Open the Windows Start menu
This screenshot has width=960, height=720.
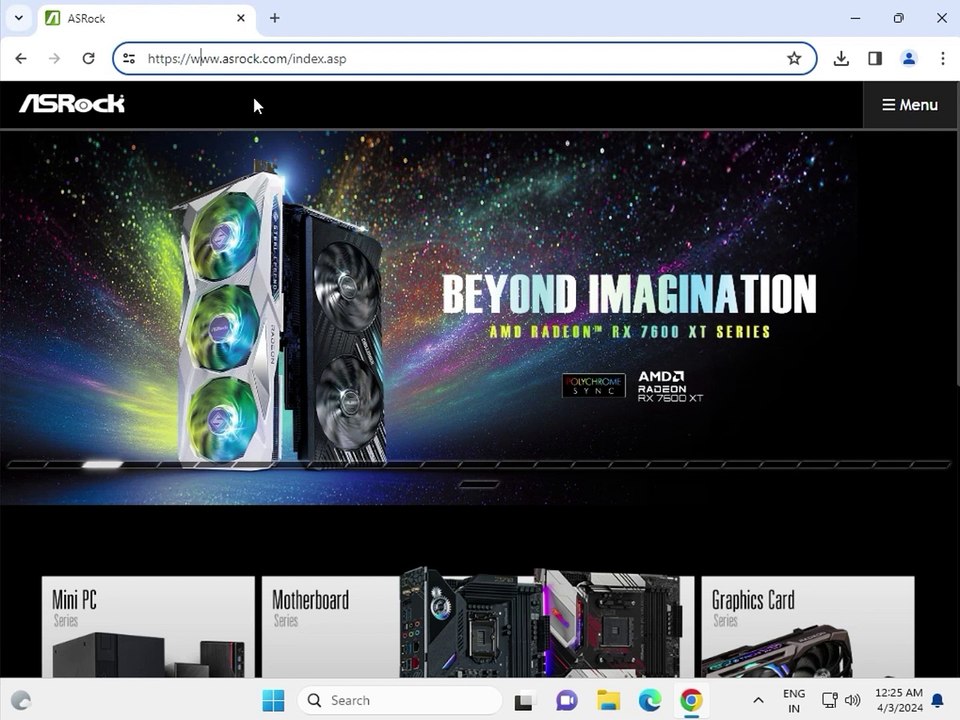[x=273, y=700]
